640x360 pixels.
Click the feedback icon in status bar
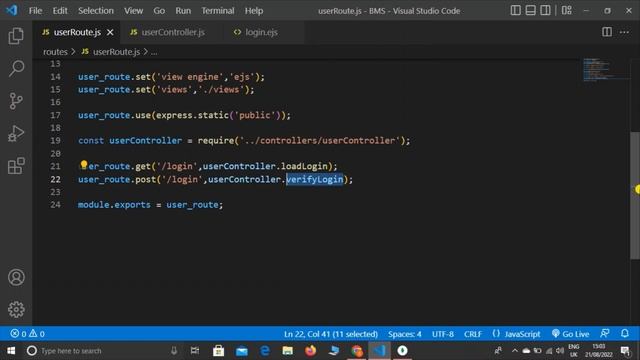point(605,333)
